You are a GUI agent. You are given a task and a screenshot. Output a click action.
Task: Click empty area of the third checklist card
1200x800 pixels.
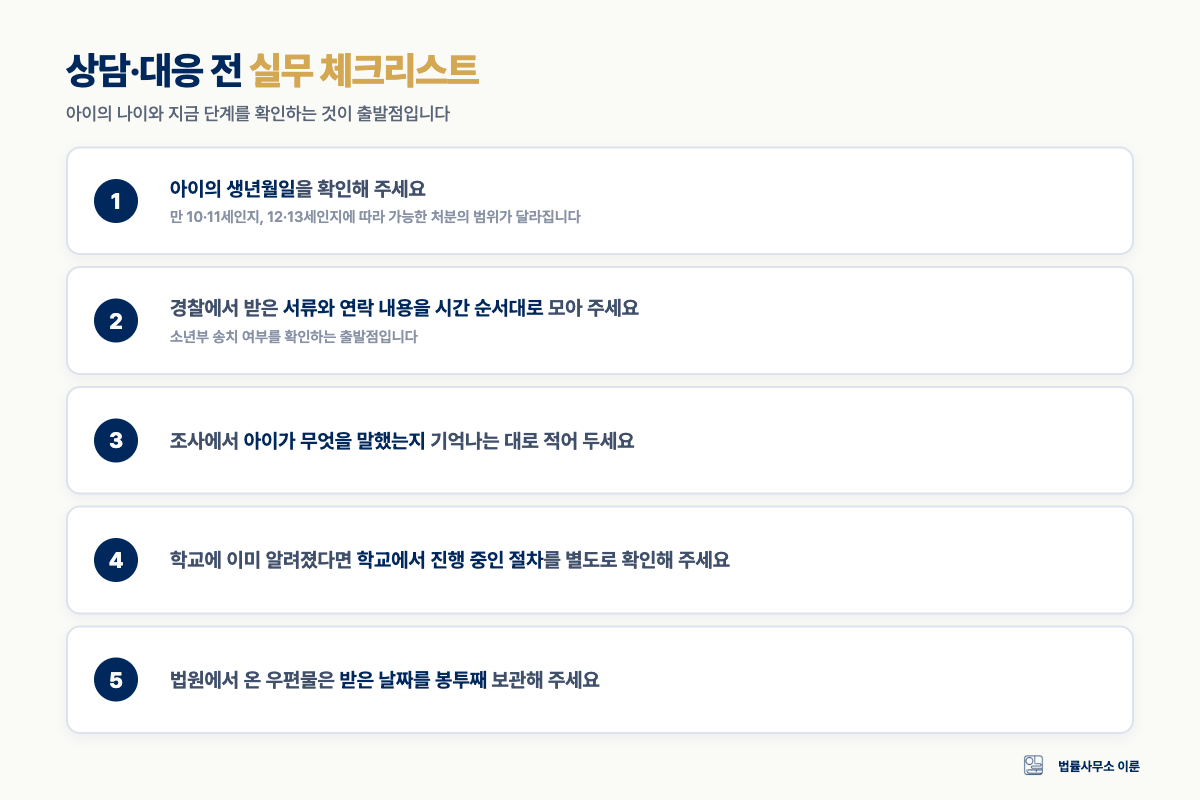pos(900,441)
